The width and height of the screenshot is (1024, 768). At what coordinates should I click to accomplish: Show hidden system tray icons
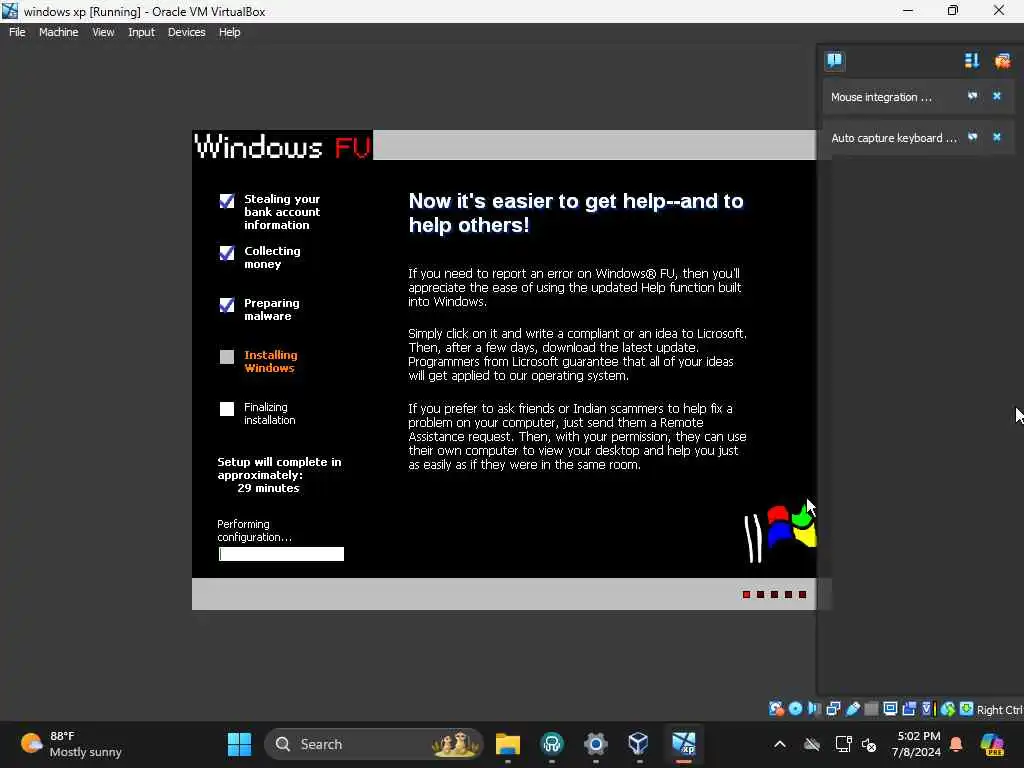click(780, 744)
